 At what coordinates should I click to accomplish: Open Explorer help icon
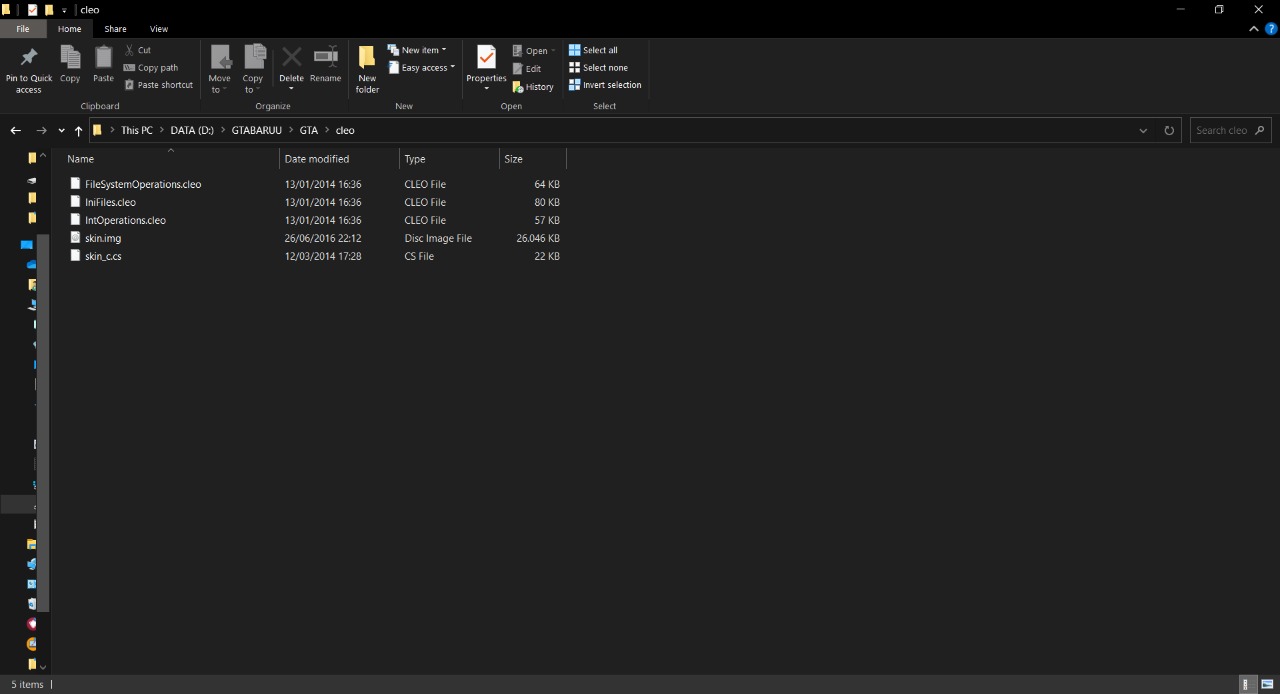coord(1271,29)
